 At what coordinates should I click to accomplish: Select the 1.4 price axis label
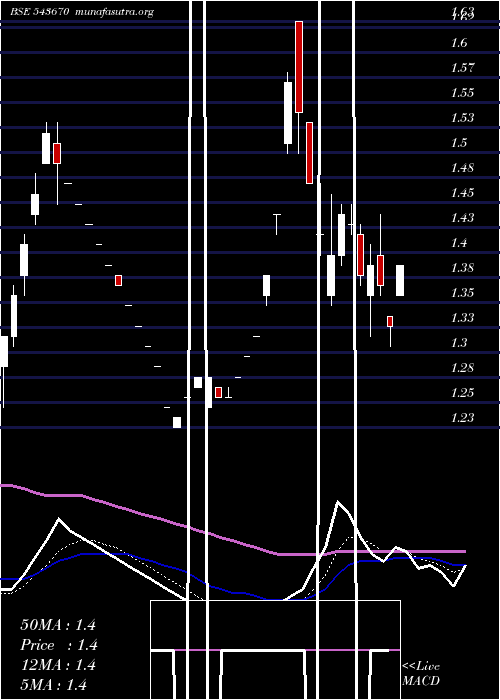coord(460,243)
